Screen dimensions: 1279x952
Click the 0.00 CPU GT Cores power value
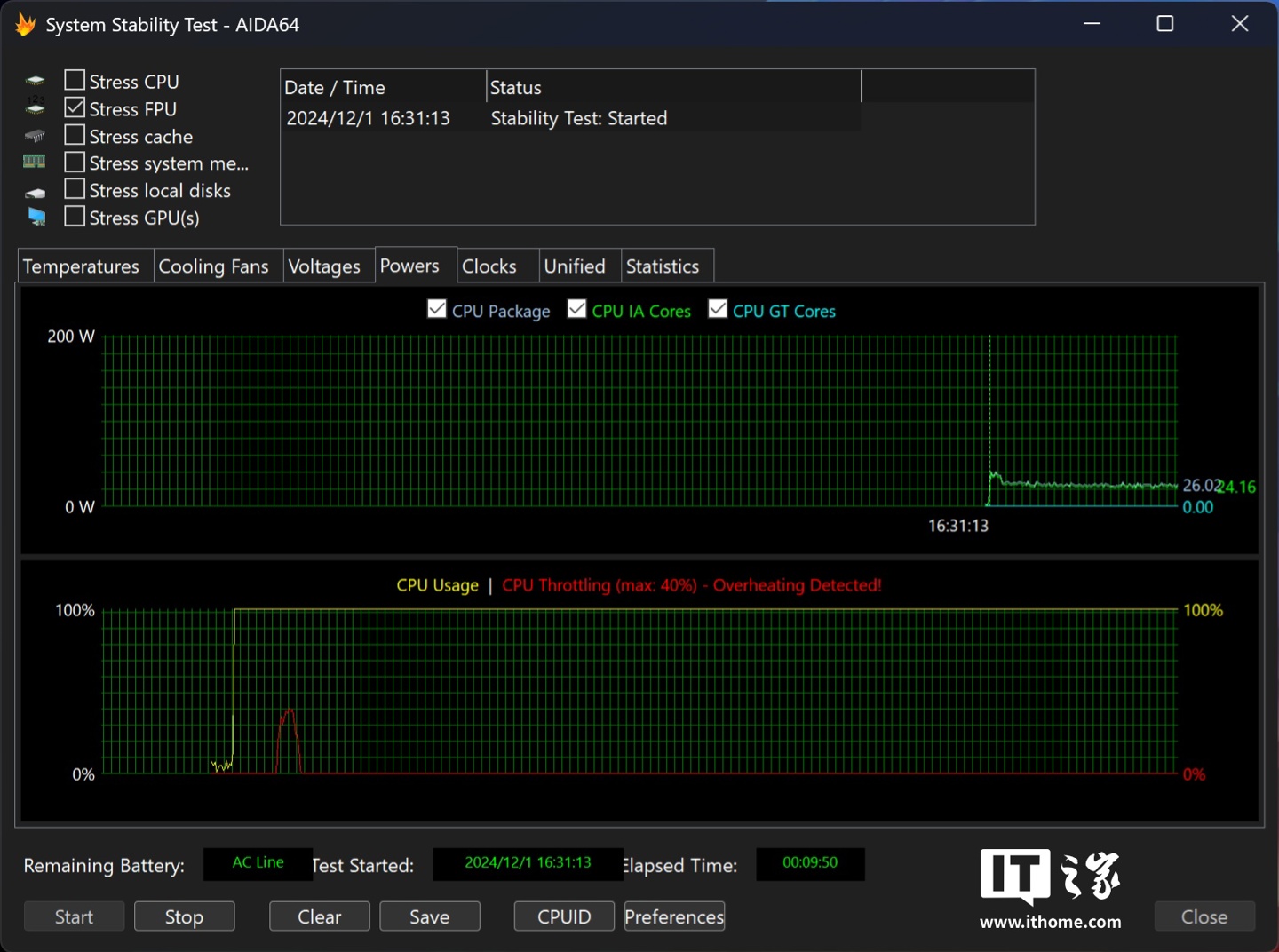click(x=1198, y=507)
